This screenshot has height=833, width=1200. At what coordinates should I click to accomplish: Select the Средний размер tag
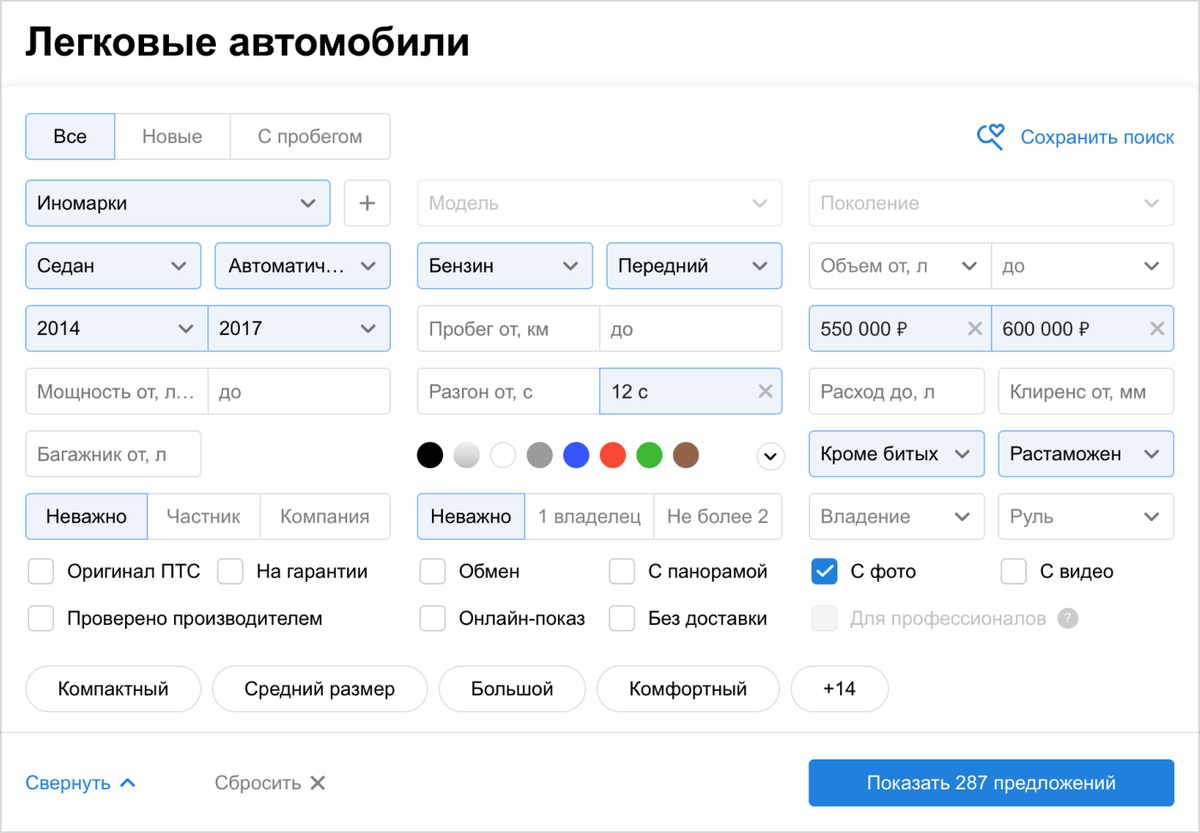point(320,689)
